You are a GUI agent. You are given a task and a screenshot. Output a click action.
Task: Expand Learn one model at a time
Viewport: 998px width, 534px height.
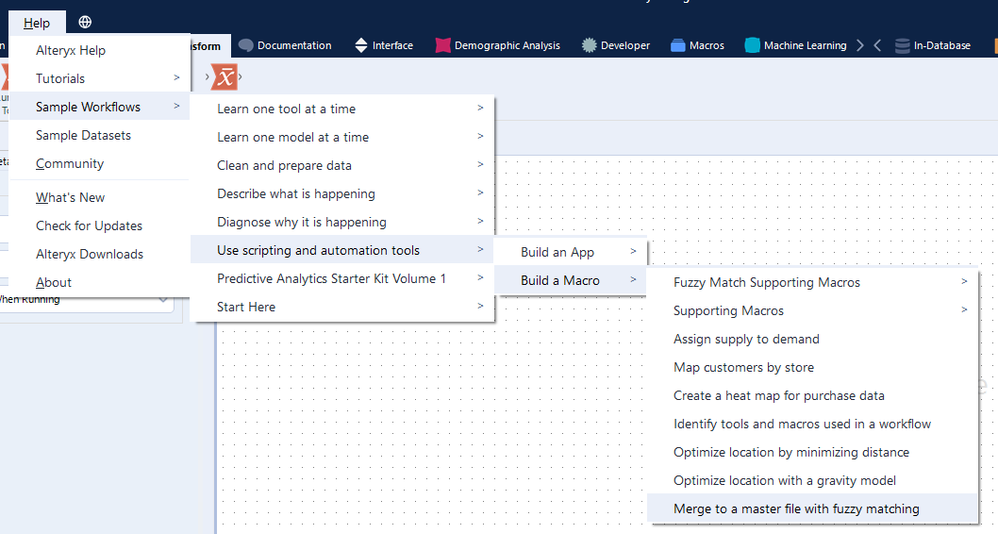(342, 137)
